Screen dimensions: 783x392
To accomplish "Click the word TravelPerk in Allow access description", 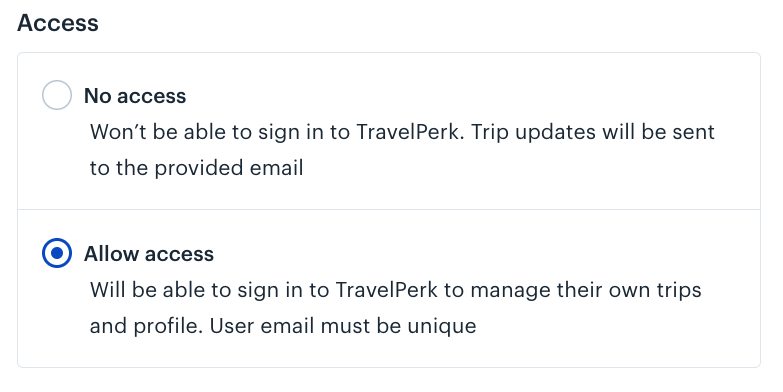I will (387, 290).
